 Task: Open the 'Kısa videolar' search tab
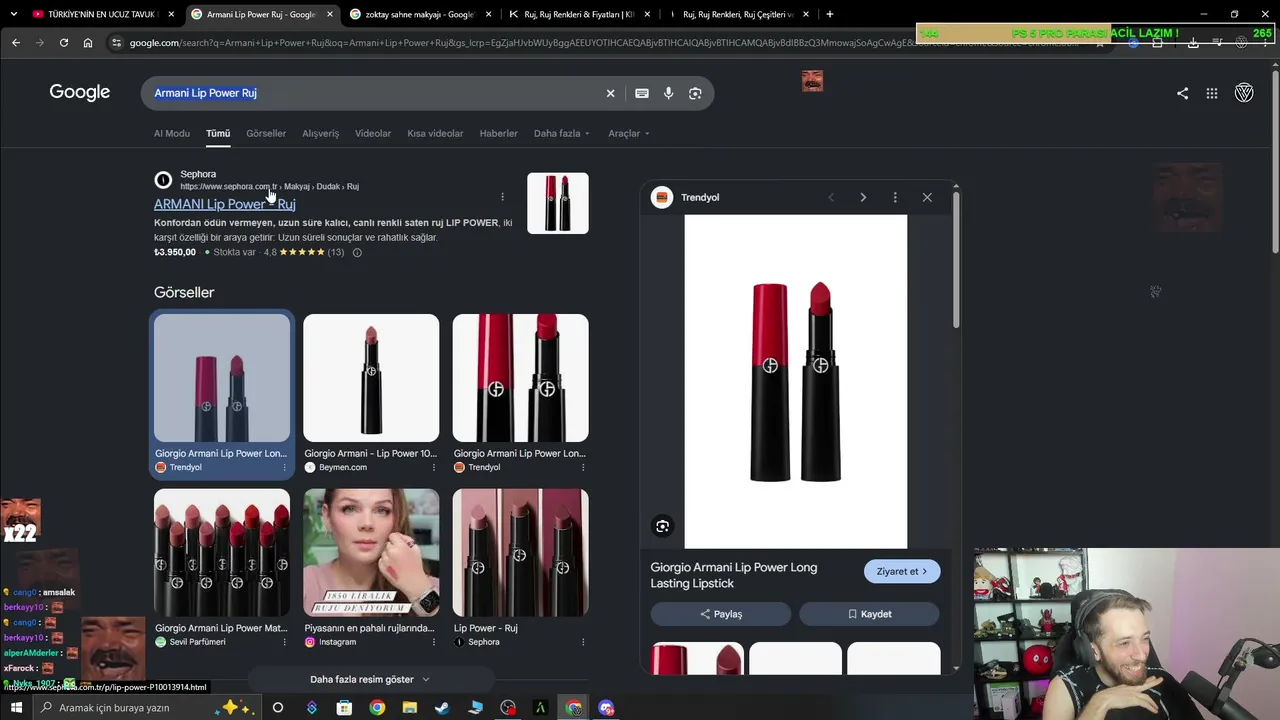pyautogui.click(x=435, y=133)
